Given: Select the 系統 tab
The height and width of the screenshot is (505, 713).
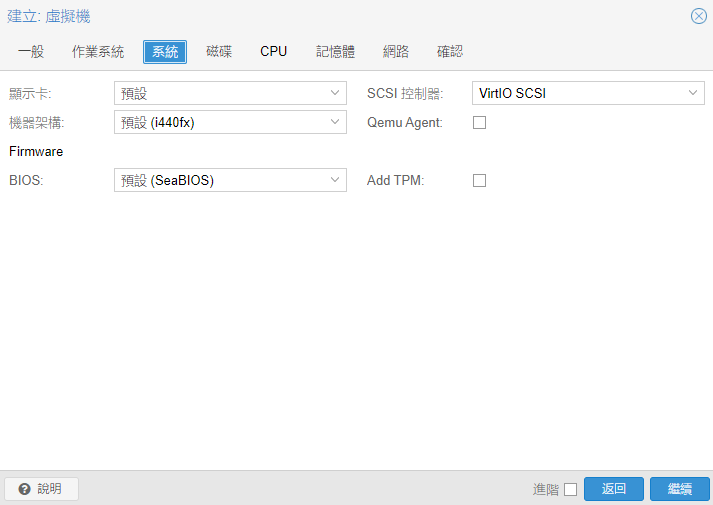Looking at the screenshot, I should click(x=165, y=52).
